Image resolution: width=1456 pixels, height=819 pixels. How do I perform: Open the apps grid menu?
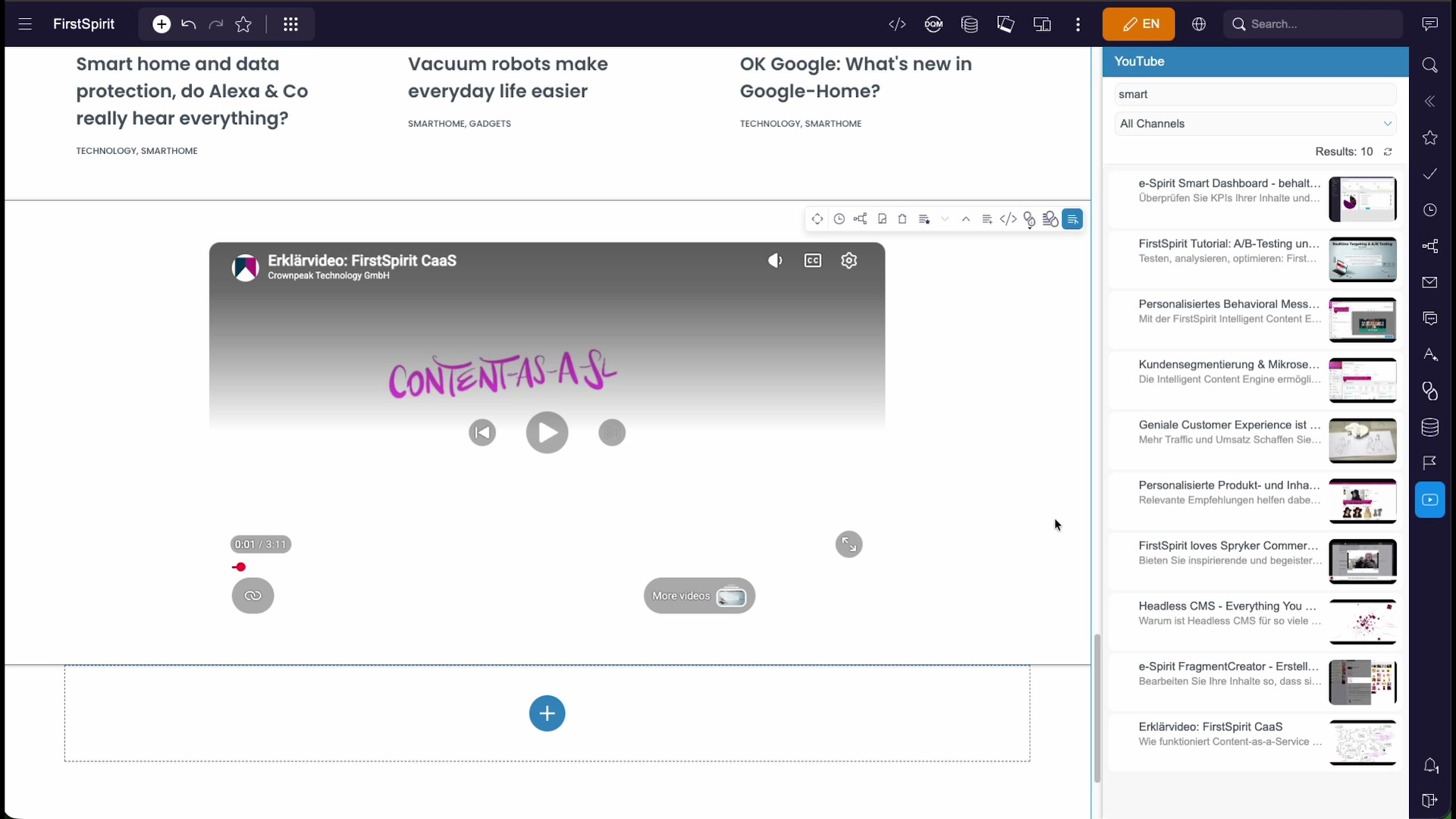[x=290, y=24]
